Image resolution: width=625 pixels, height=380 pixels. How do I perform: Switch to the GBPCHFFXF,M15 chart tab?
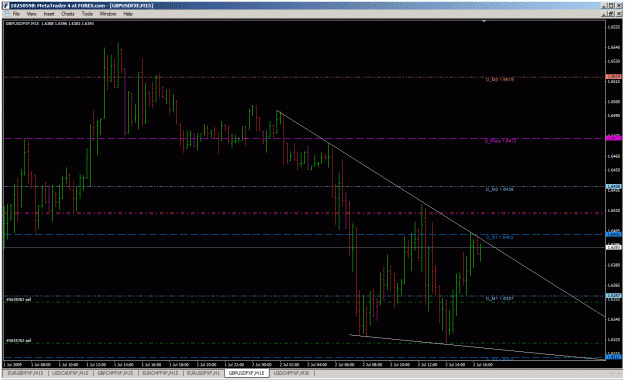click(x=115, y=373)
